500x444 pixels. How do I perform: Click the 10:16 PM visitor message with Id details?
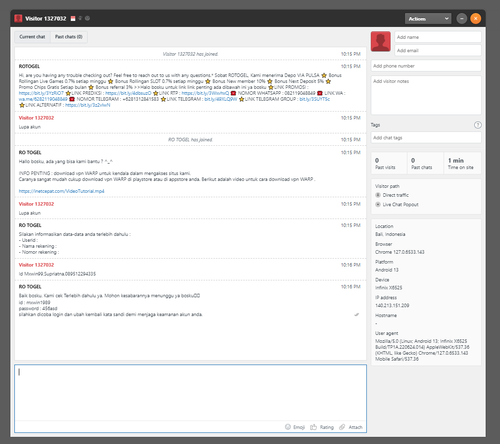click(57, 274)
